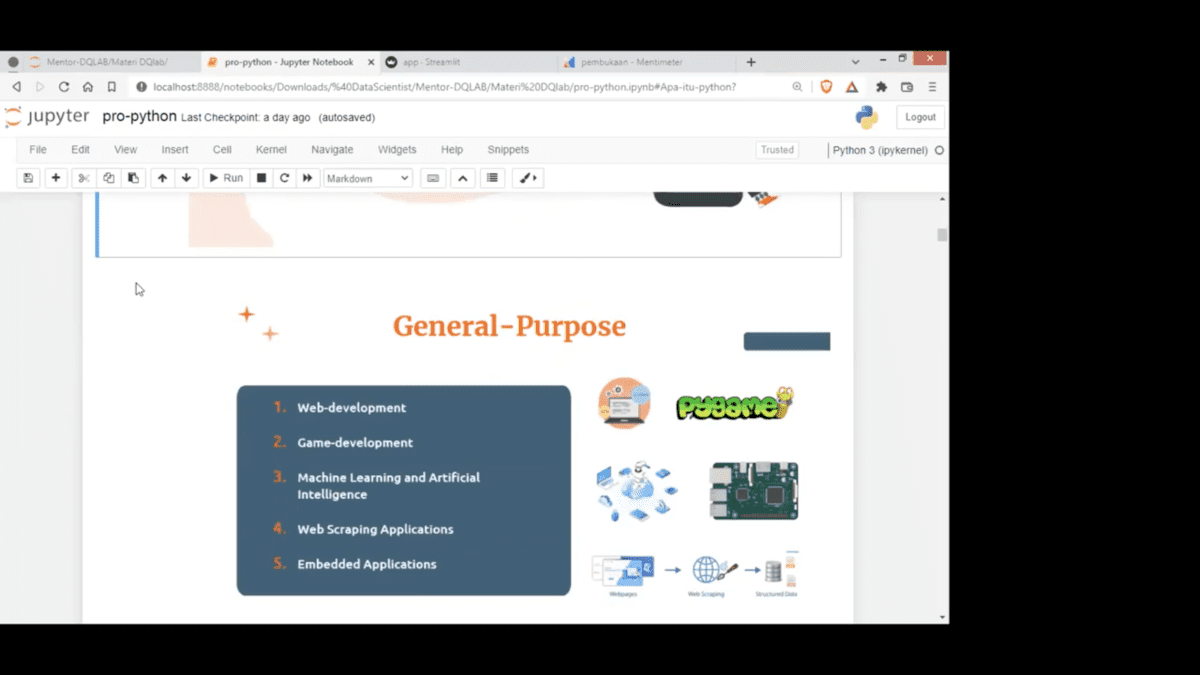This screenshot has height=675, width=1200.
Task: Toggle the Trusted notebook indicator
Action: (x=777, y=150)
